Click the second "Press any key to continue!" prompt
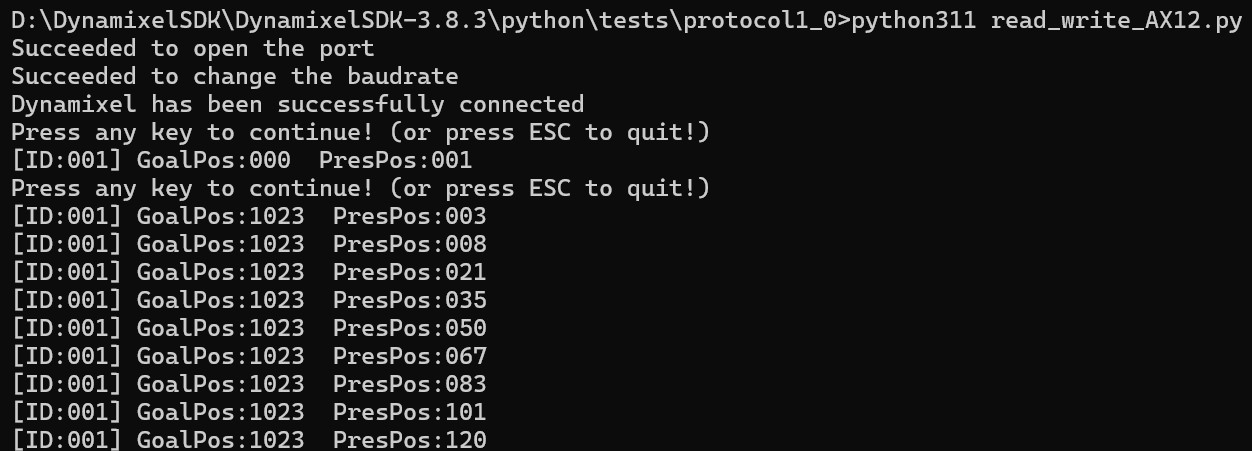 [x=360, y=188]
